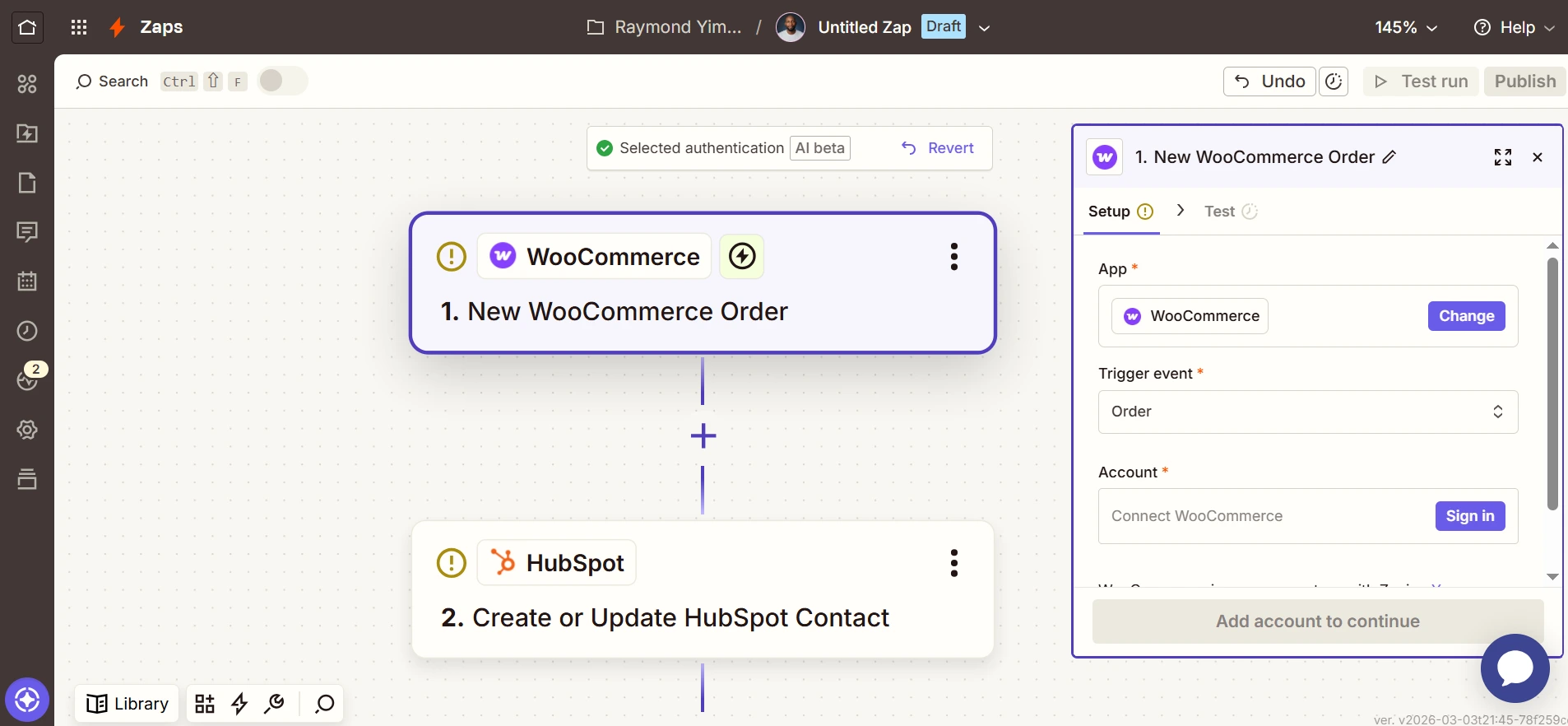Revert the selected authentication
The height and width of the screenshot is (726, 1568).
tap(938, 148)
